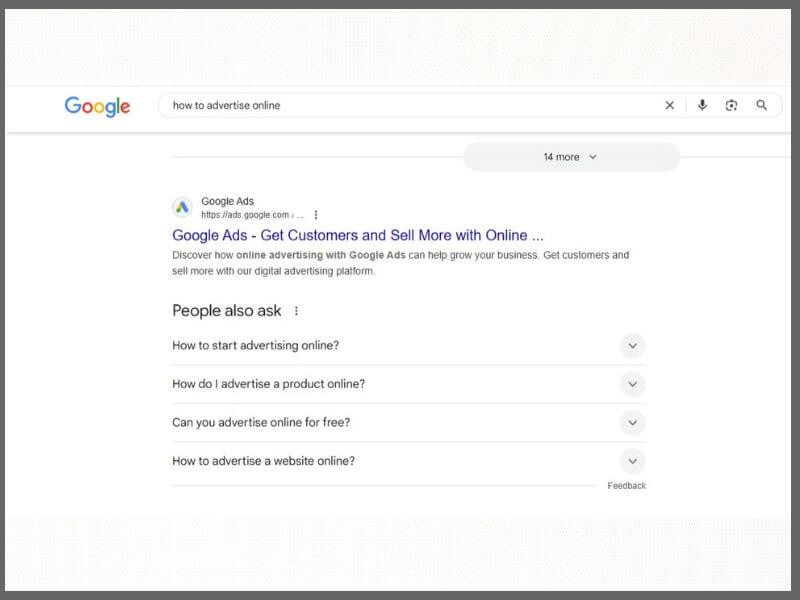Open the Google Ads result title link
Image resolution: width=800 pixels, height=600 pixels.
point(358,235)
